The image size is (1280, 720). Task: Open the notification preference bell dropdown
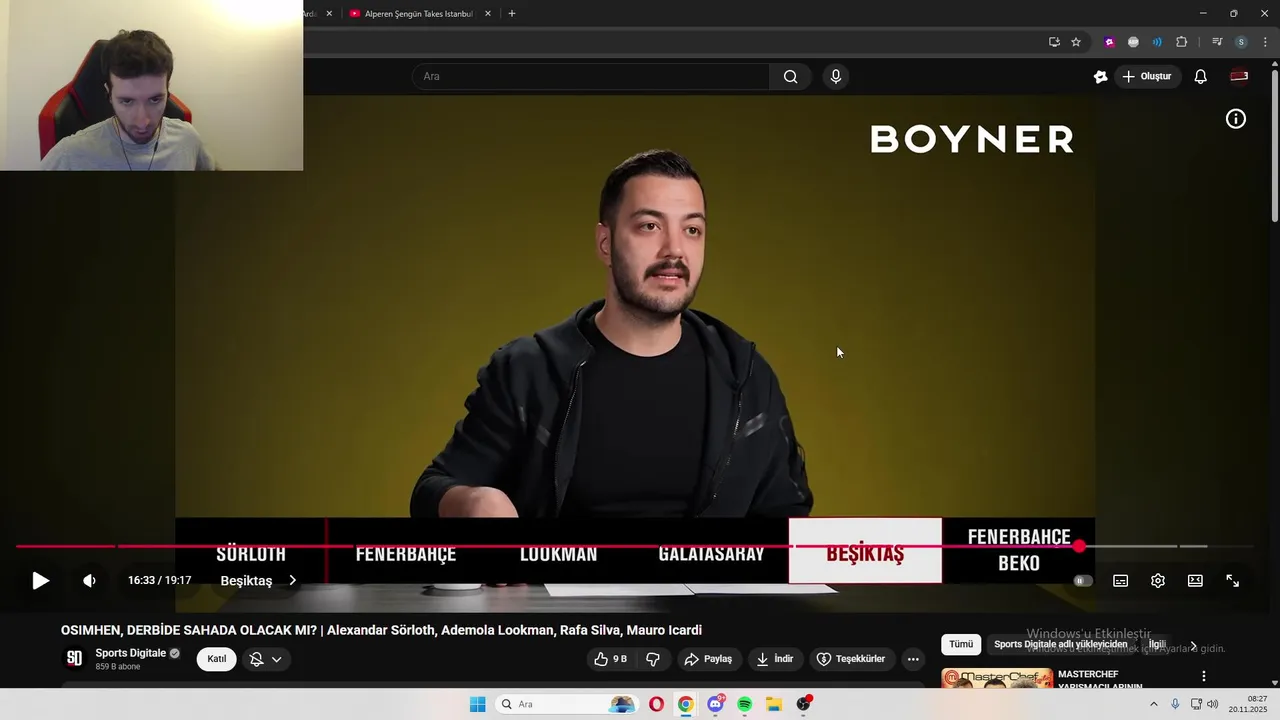[x=266, y=659]
